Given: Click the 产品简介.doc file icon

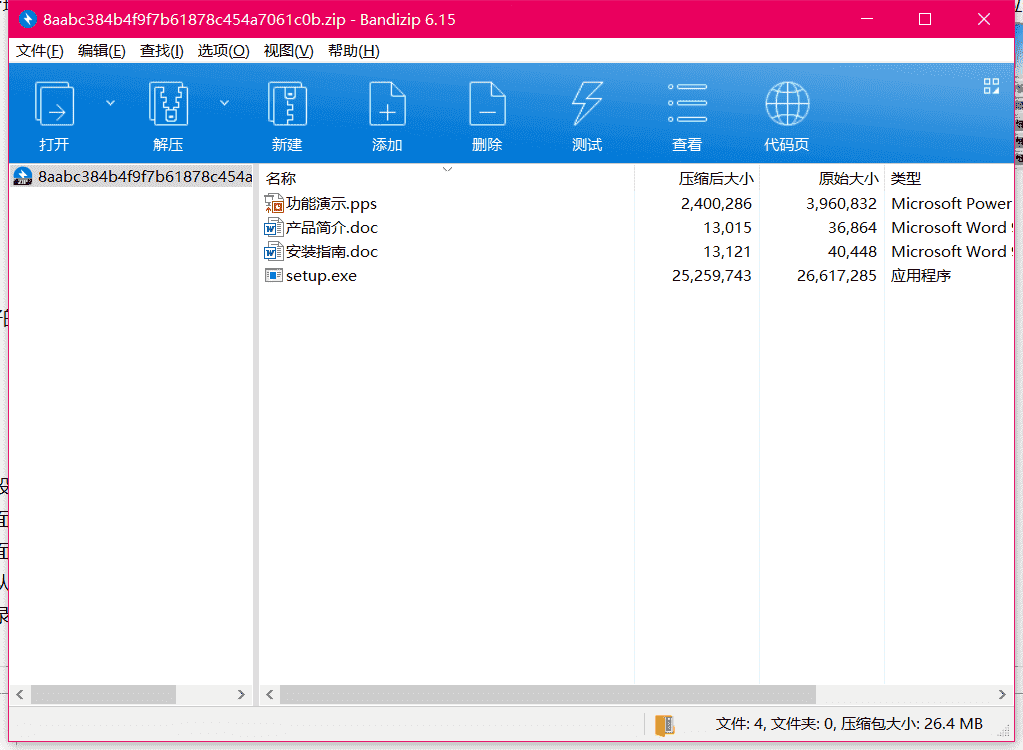Looking at the screenshot, I should click(273, 228).
